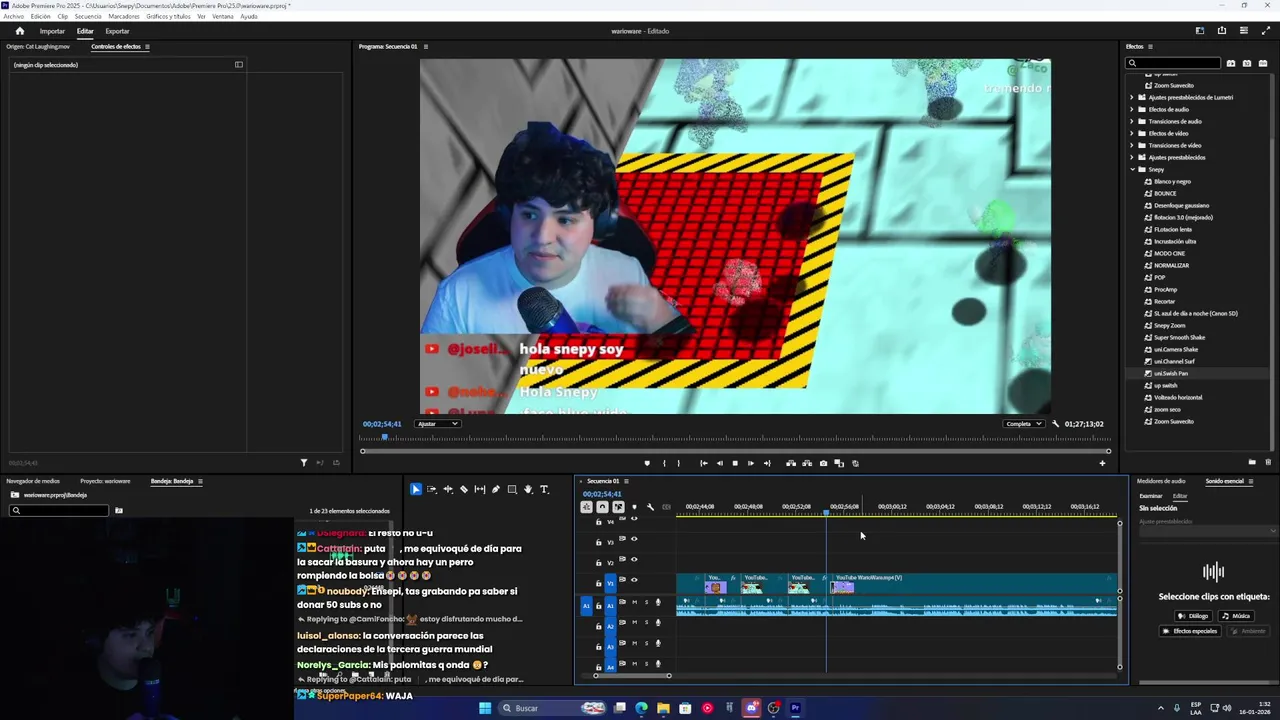Select the Rectangle tool

pos(512,489)
